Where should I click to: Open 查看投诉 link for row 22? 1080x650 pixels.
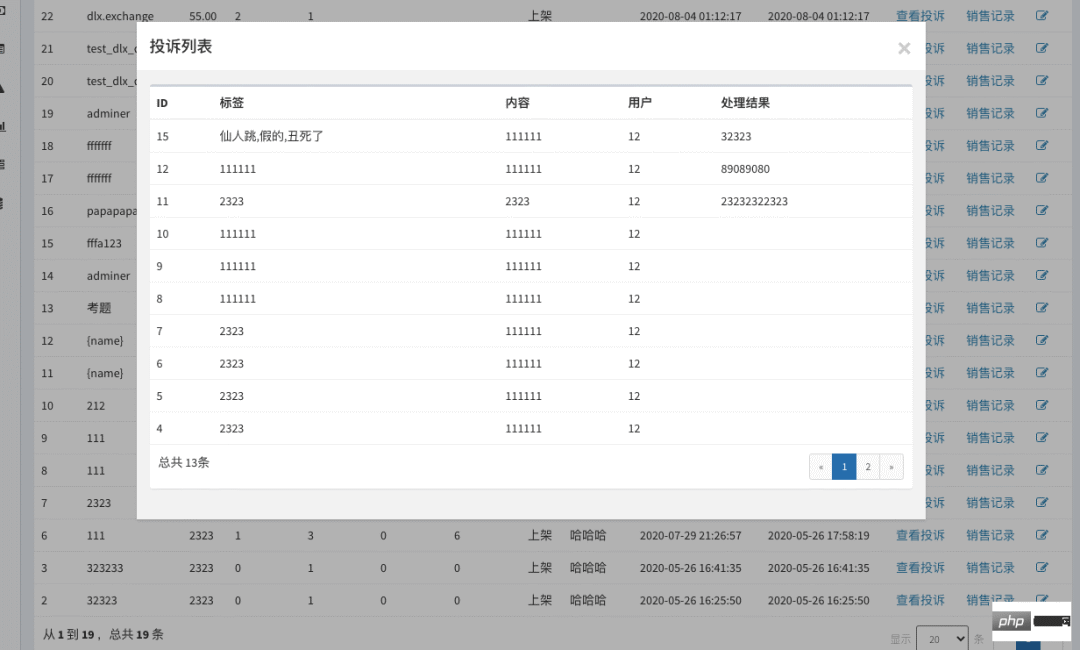click(x=920, y=16)
